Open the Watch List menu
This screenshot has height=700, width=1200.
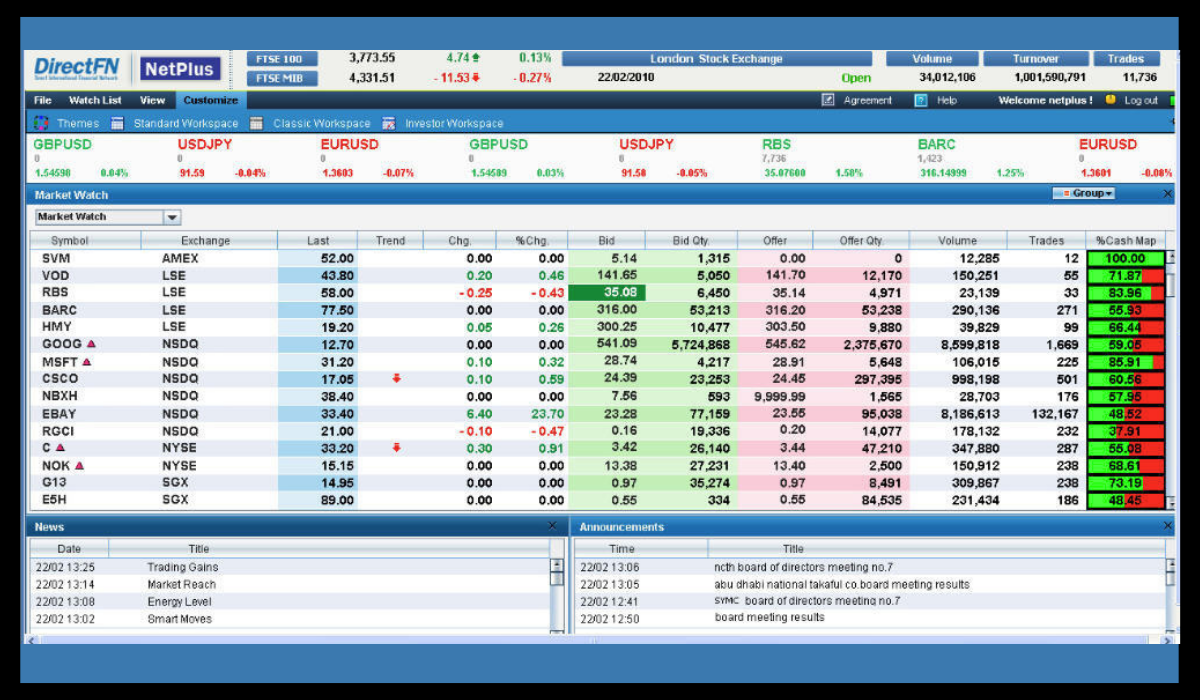(x=95, y=100)
